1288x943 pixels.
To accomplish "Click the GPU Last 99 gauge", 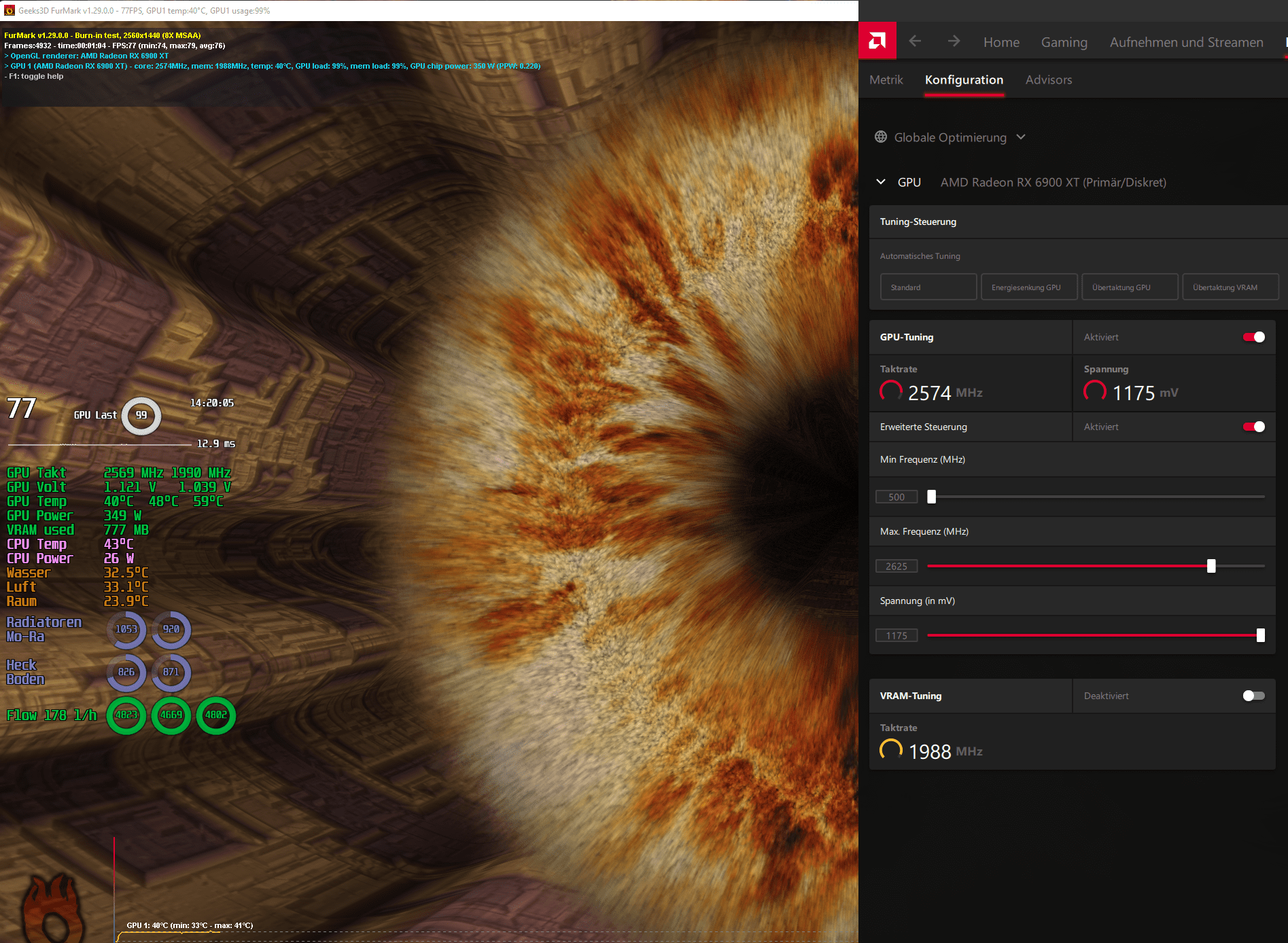I will click(x=141, y=415).
